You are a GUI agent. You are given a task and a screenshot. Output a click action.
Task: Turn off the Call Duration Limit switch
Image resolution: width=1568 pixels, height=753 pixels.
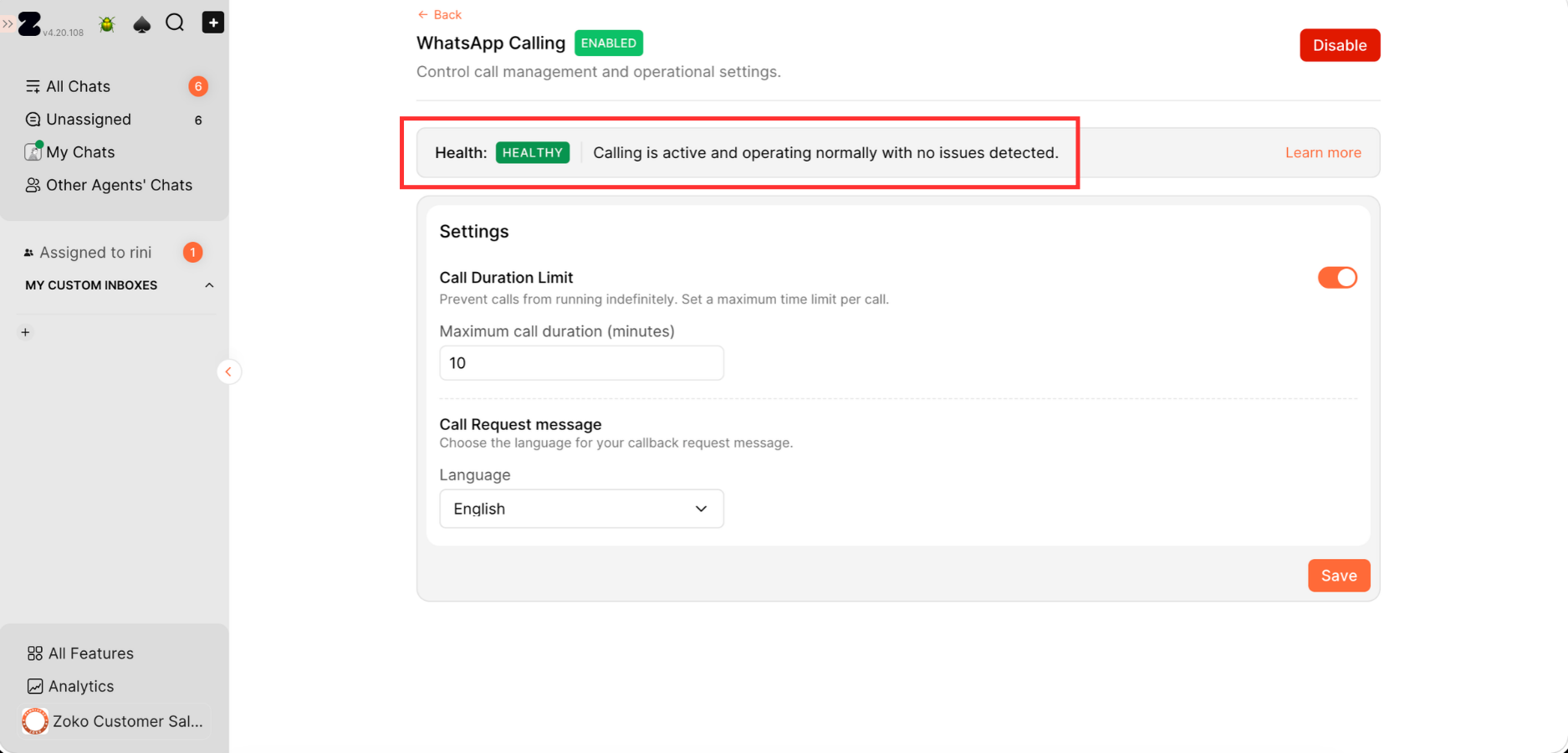point(1337,278)
